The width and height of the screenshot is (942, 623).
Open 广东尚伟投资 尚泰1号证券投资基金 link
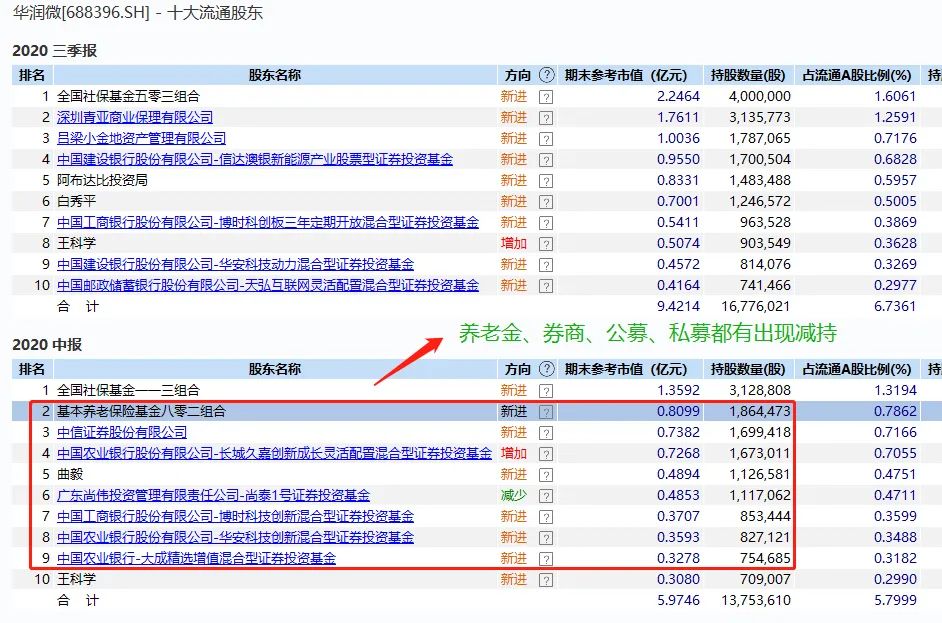tap(213, 496)
